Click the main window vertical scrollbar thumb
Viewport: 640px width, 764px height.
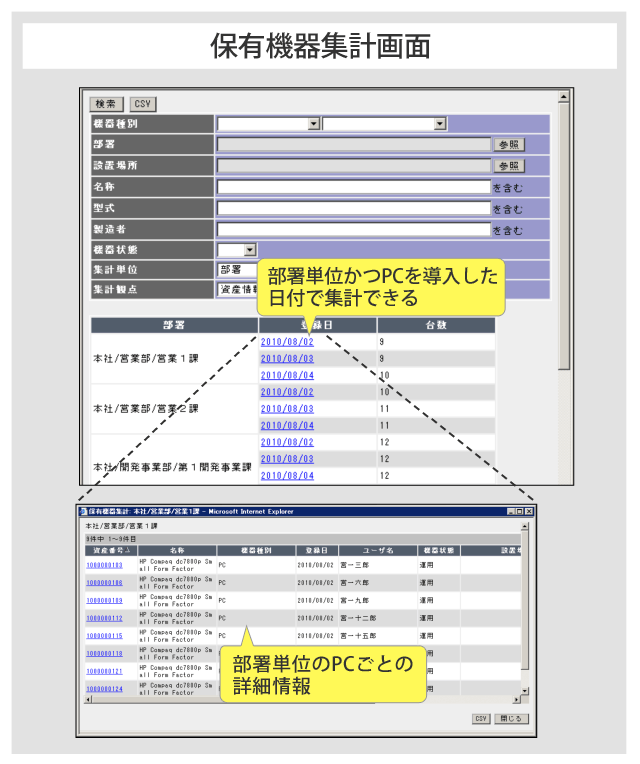564,236
